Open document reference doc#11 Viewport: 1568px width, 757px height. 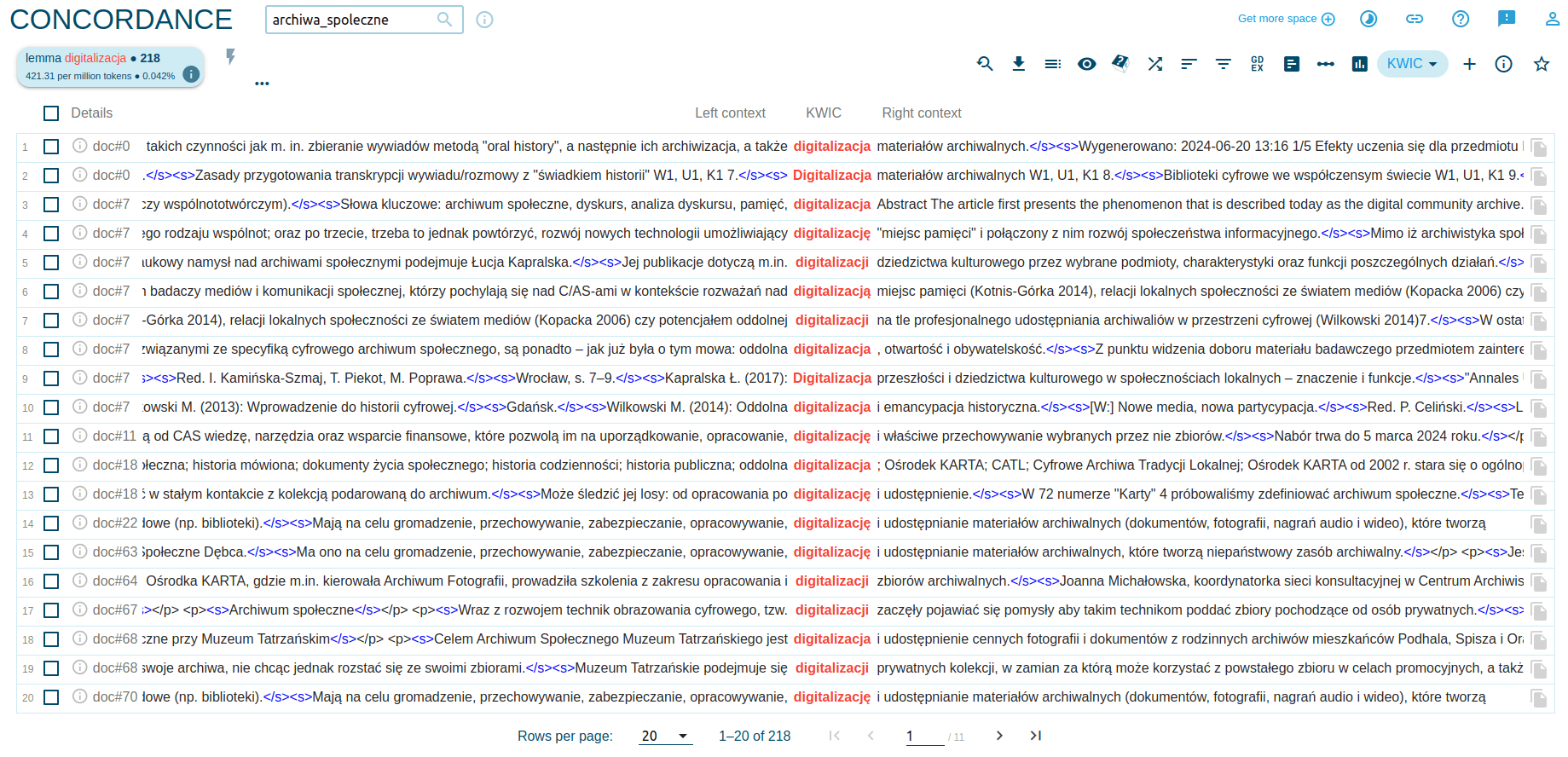tap(114, 436)
